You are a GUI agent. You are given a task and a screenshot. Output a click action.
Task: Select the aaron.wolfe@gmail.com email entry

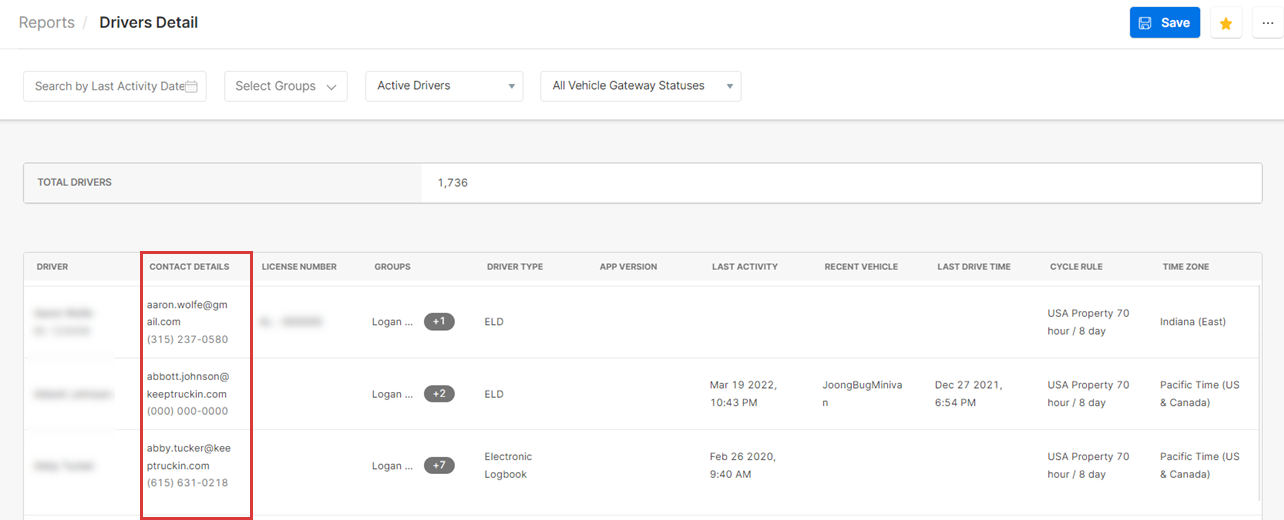point(188,314)
